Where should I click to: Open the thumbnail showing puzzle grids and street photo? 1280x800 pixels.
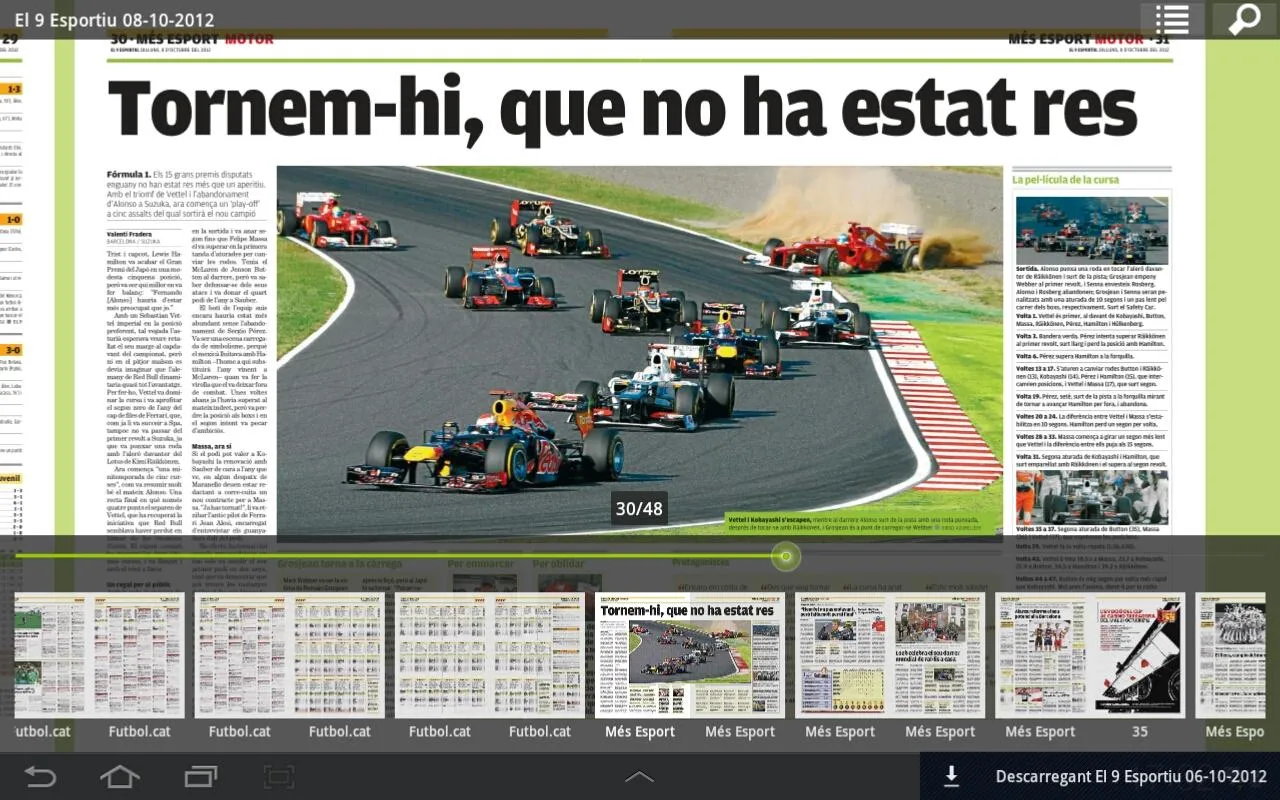click(890, 655)
